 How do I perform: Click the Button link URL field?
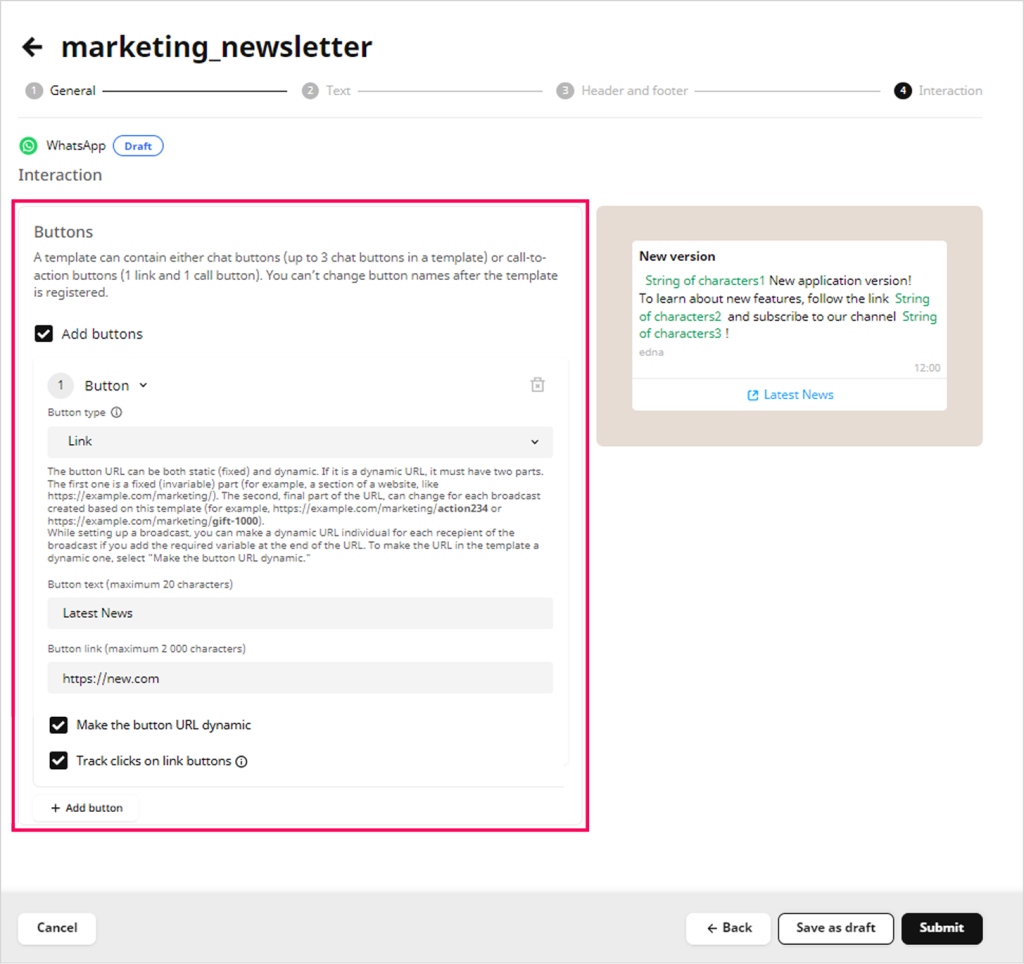[x=300, y=678]
